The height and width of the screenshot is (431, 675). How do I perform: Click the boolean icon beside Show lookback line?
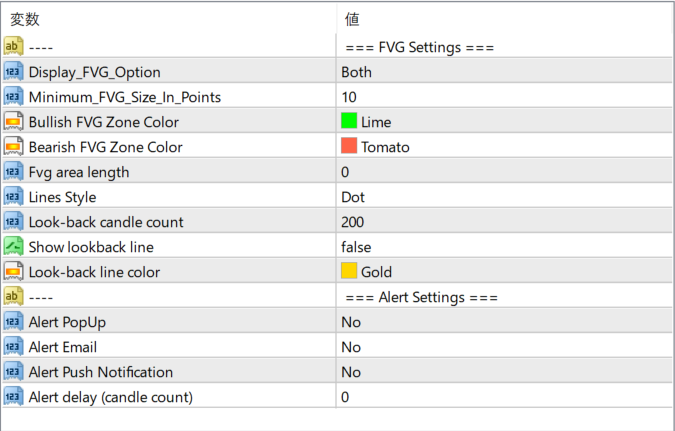[x=14, y=247]
